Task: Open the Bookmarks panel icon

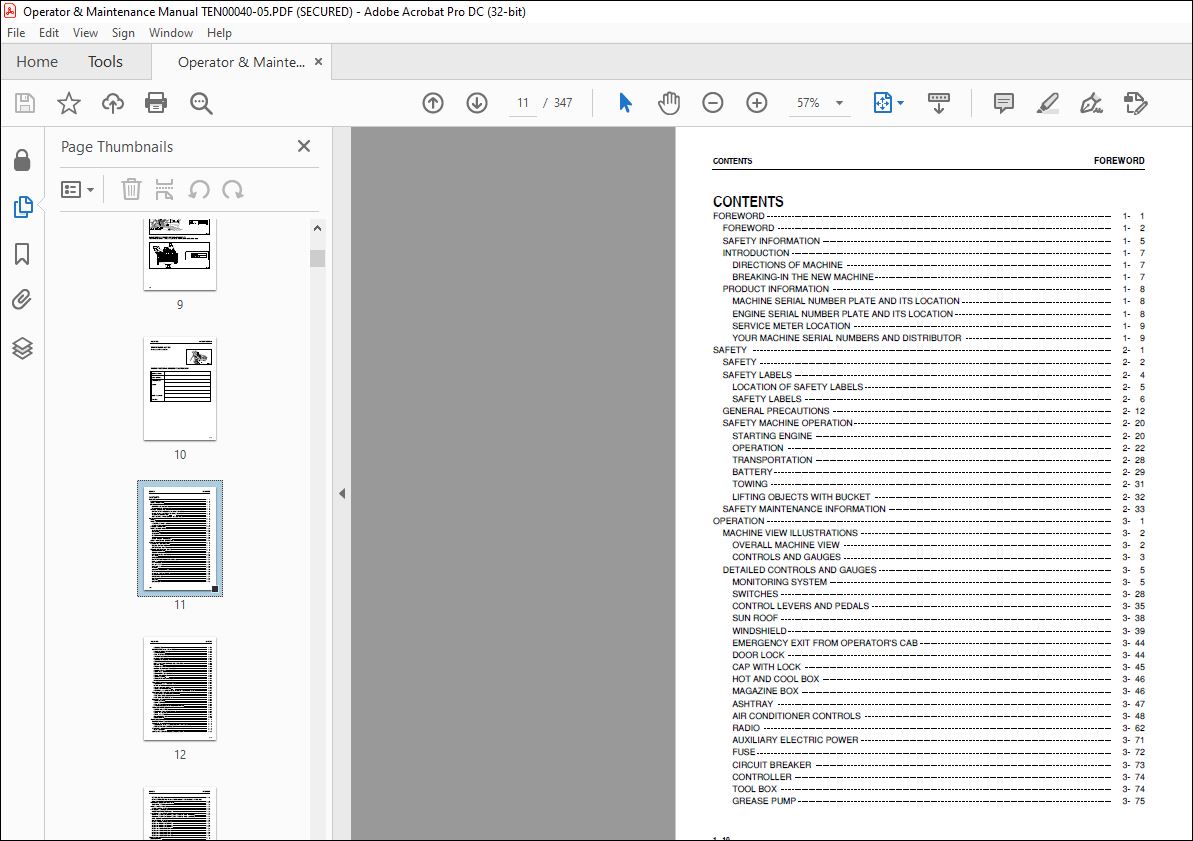Action: pyautogui.click(x=22, y=253)
